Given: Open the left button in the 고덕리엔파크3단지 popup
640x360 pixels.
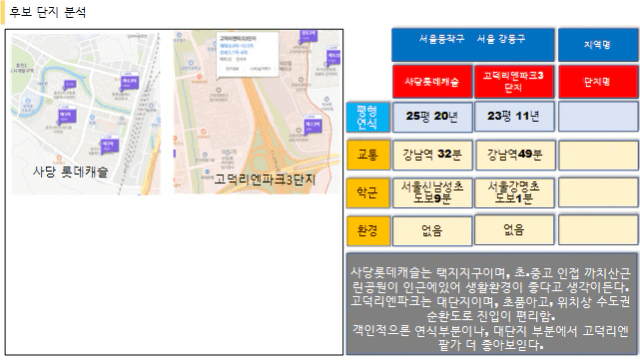Looking at the screenshot, I should coord(232,69).
